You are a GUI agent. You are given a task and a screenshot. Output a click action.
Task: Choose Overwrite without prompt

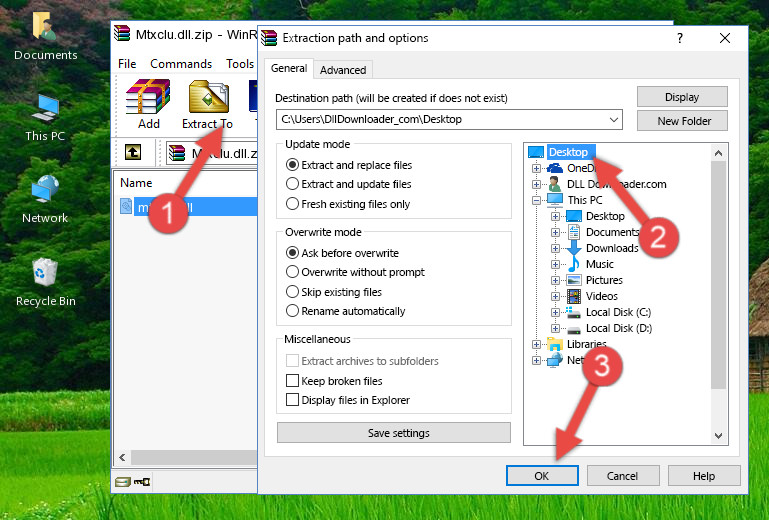click(292, 272)
